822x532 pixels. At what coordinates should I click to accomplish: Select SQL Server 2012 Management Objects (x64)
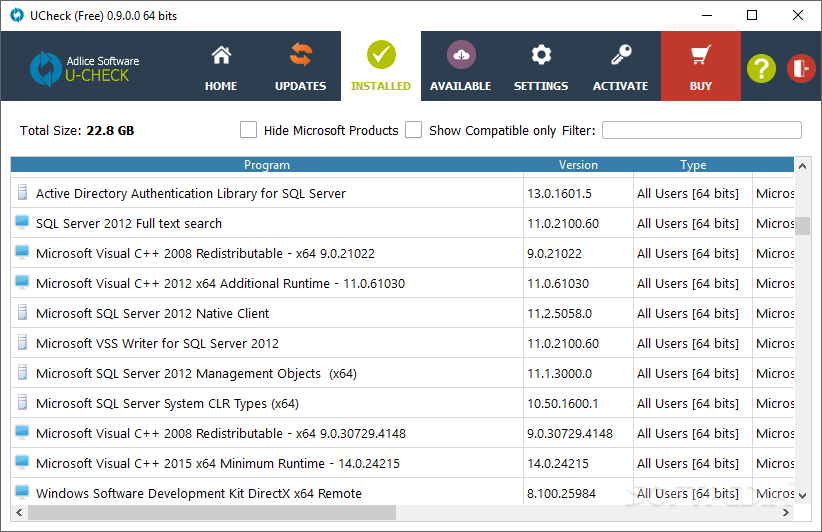tap(196, 374)
